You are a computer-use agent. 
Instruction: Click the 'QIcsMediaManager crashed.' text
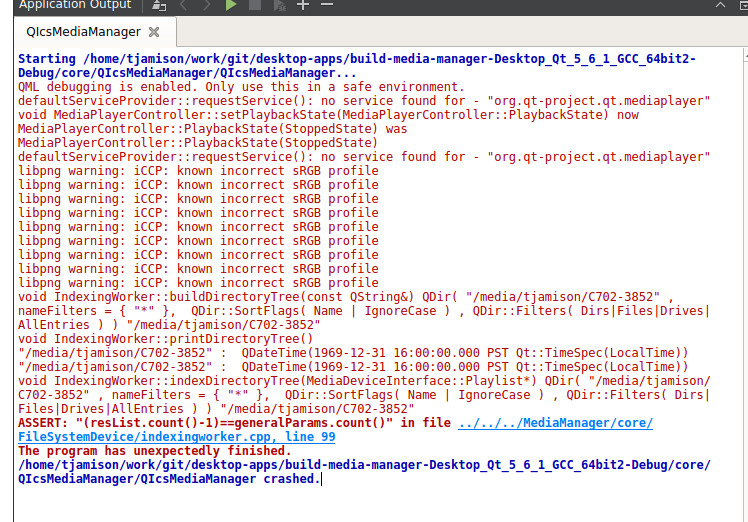click(169, 479)
